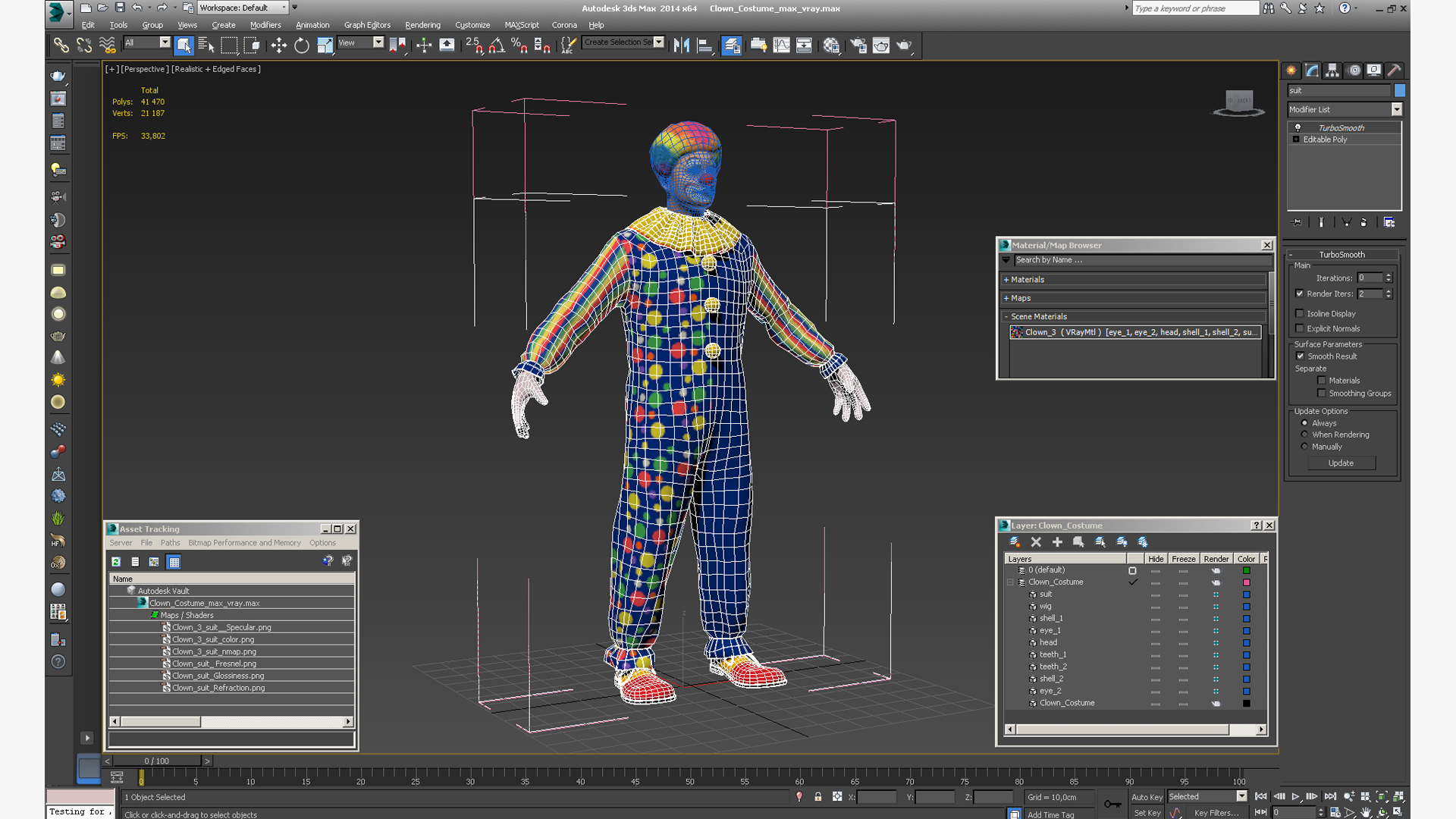Open Render Setup teapot icon
Screen dimensions: 1456x819
[858, 45]
